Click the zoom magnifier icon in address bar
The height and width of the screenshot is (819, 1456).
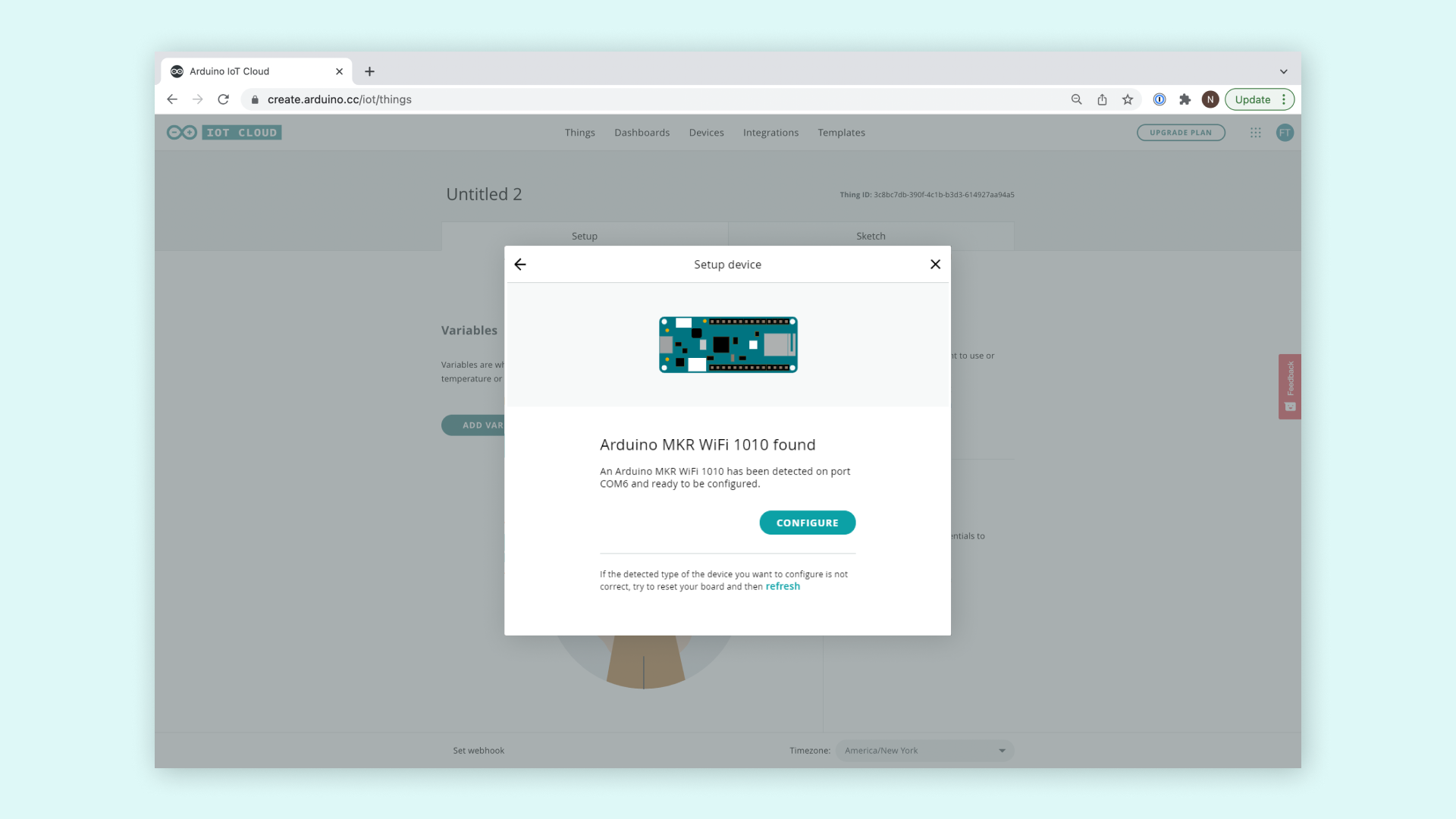[x=1076, y=99]
